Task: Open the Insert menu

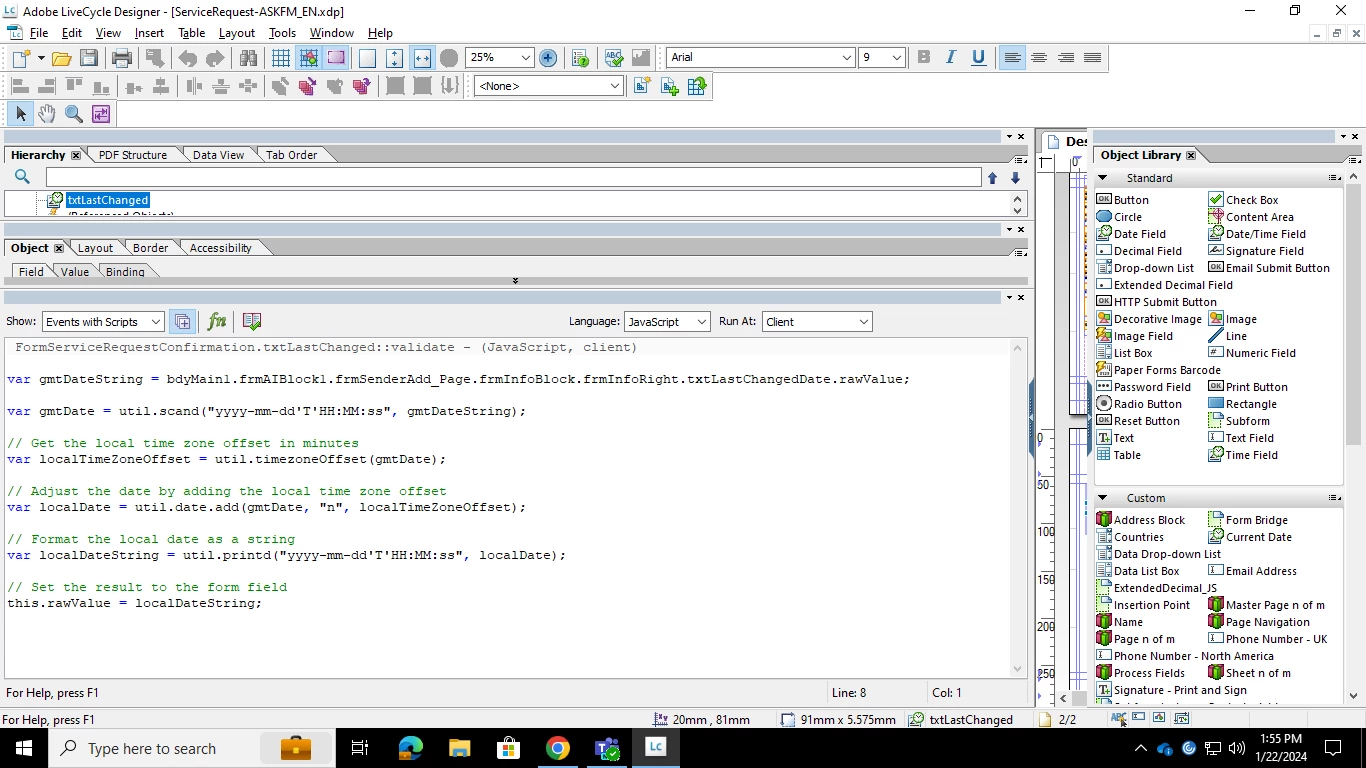Action: coord(149,33)
